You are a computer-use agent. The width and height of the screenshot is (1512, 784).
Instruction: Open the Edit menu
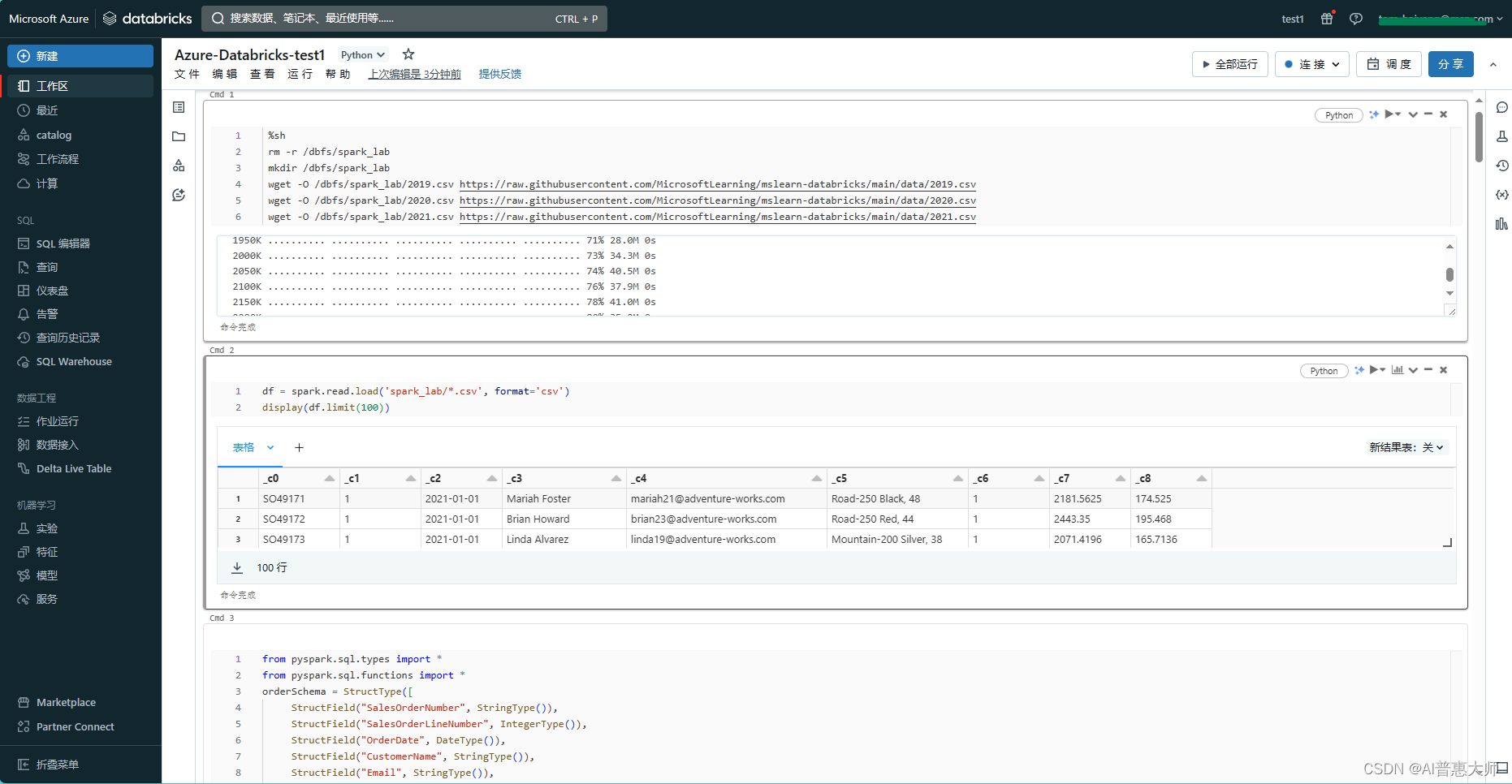(x=225, y=74)
